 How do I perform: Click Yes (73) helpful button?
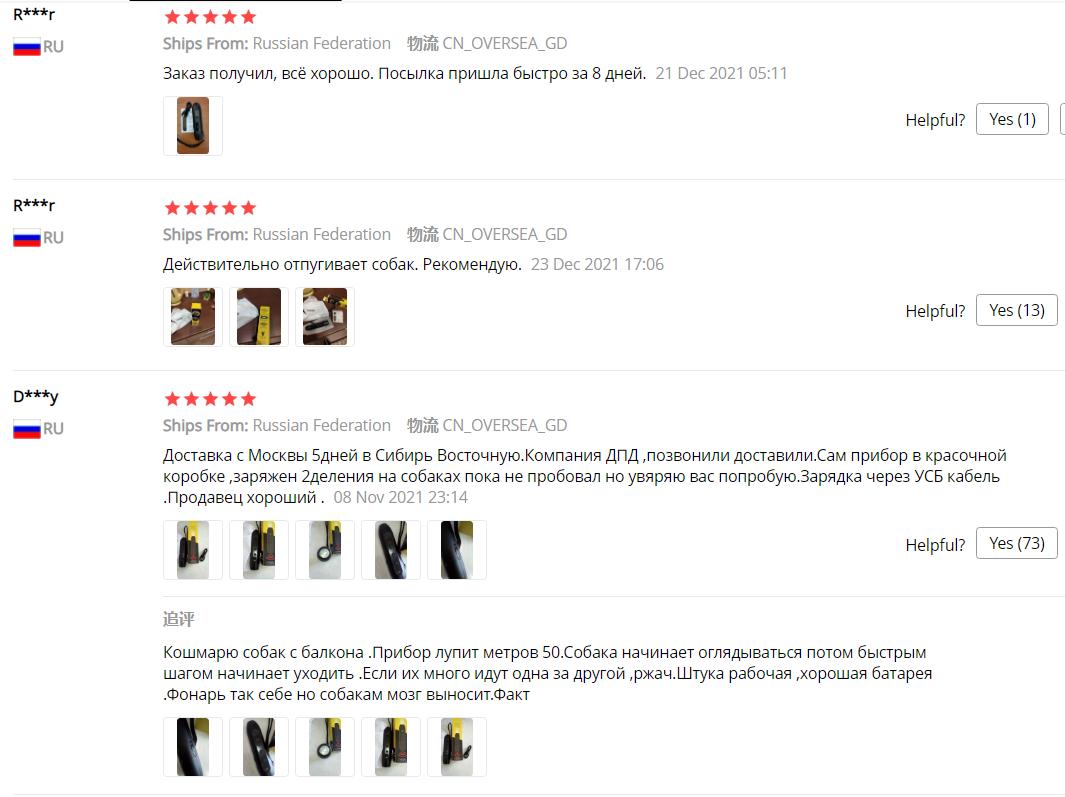1017,544
